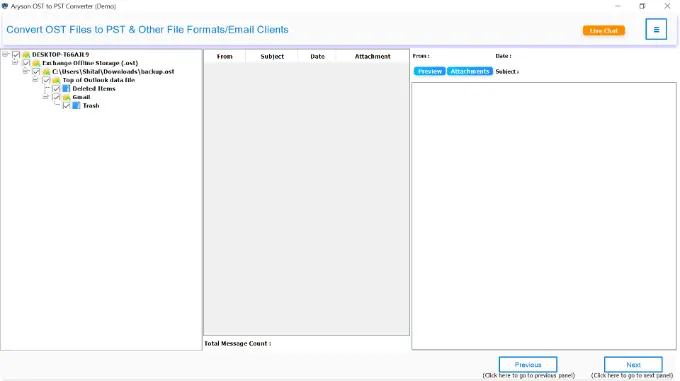The image size is (680, 381).
Task: Click the From label in preview header
Action: (x=421, y=56)
